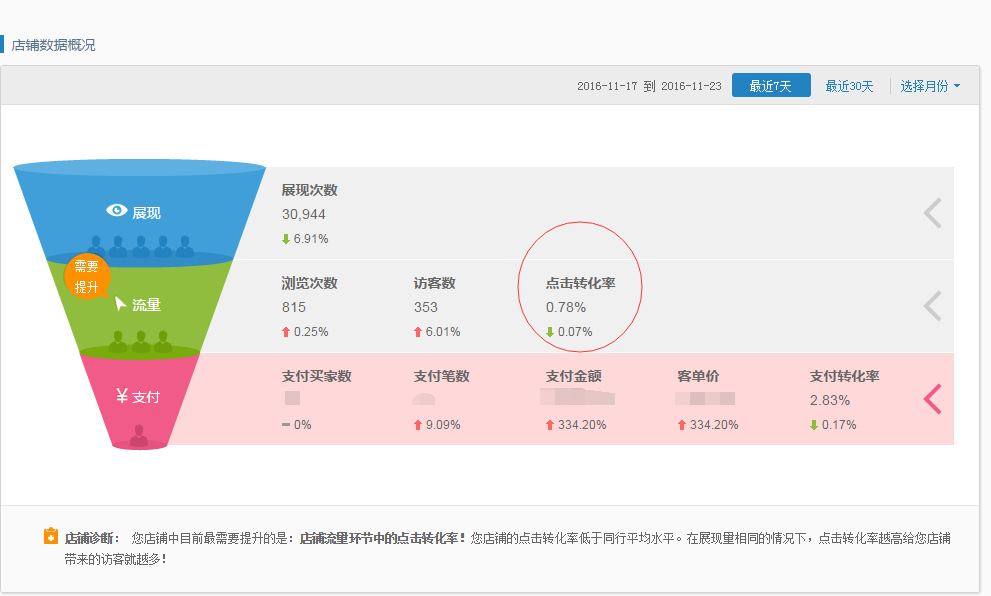Image resolution: width=991 pixels, height=596 pixels.
Task: Click the orange 店铺诊断 diagnosis icon
Action: click(x=49, y=536)
